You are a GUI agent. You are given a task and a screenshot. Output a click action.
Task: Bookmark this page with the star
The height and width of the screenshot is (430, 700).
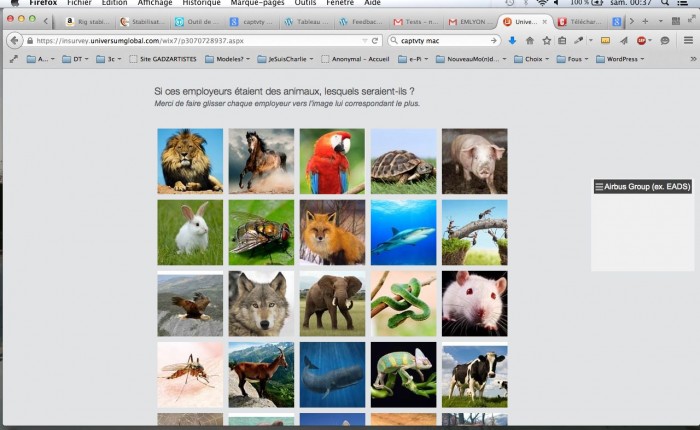[x=546, y=41]
